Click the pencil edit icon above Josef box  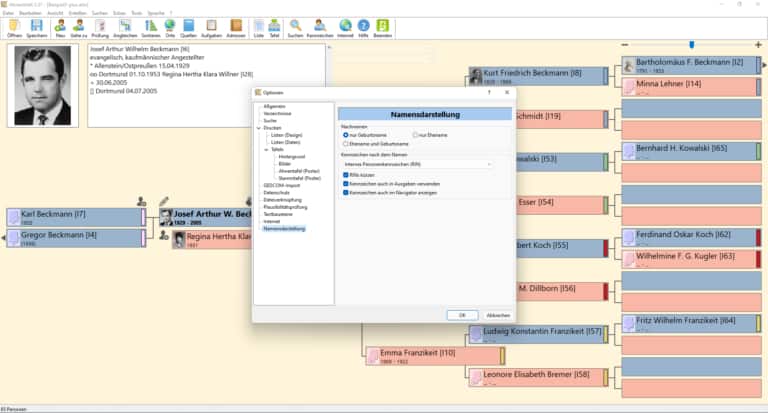click(x=164, y=201)
